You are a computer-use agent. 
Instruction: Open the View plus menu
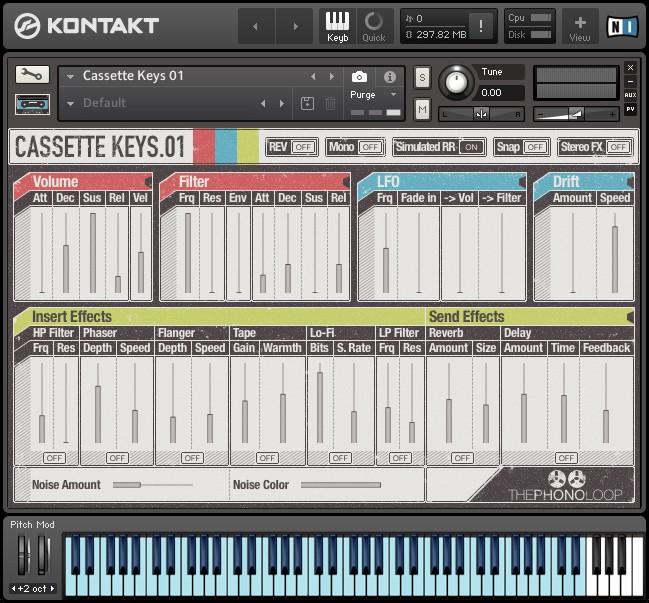580,25
